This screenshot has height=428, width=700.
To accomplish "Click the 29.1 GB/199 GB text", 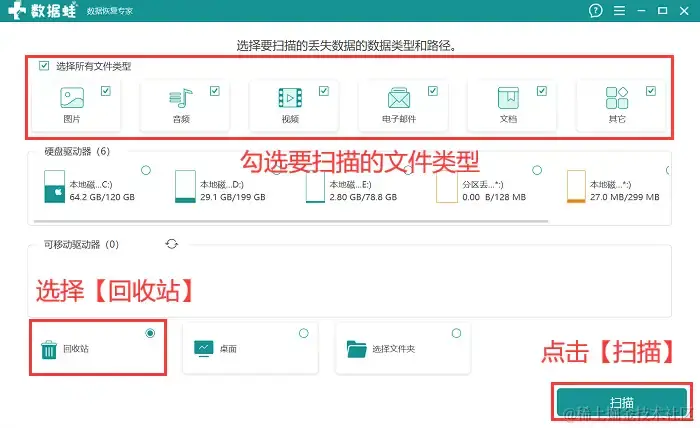I will [233, 197].
